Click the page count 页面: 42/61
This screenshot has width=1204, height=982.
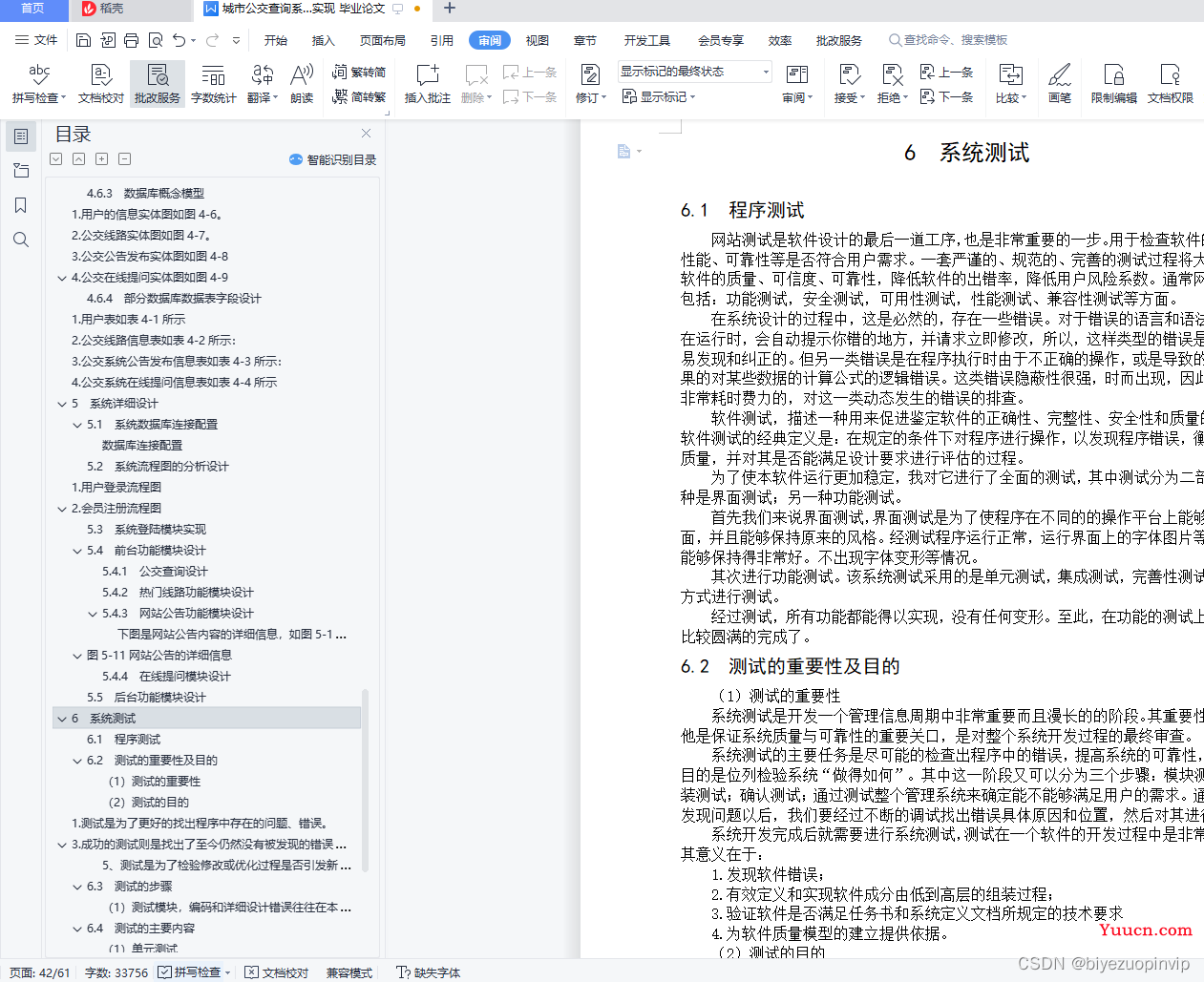[x=39, y=972]
